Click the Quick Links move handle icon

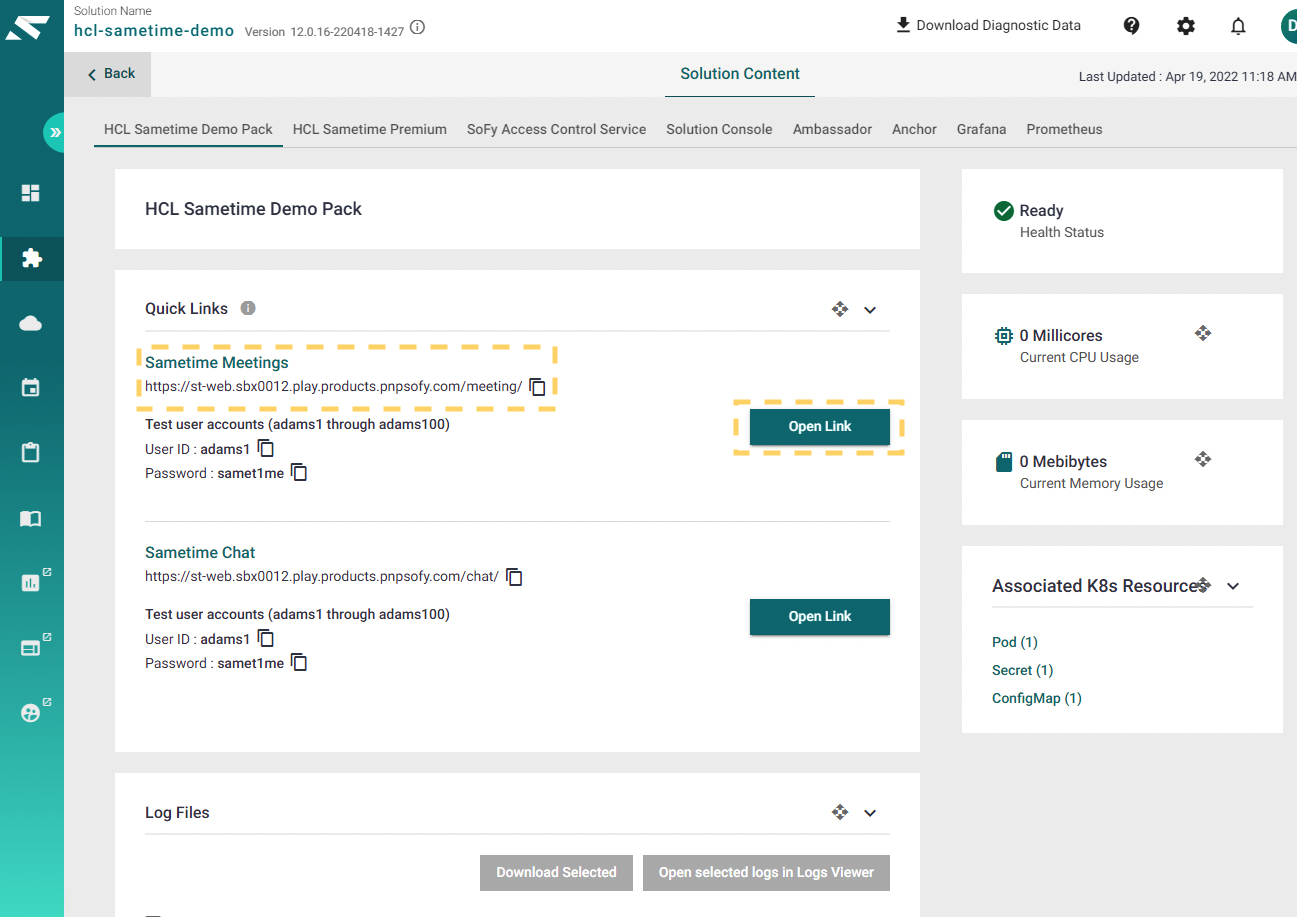click(x=840, y=309)
